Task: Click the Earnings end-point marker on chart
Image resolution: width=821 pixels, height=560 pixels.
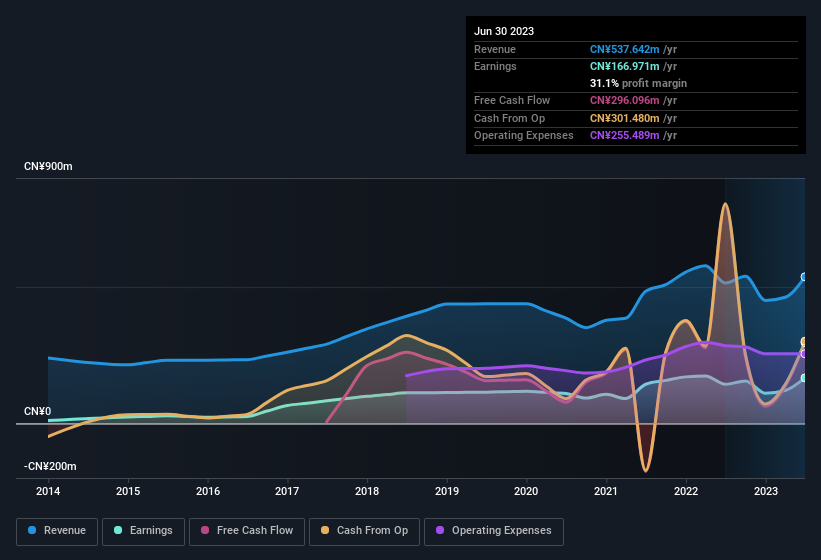Action: [x=804, y=378]
